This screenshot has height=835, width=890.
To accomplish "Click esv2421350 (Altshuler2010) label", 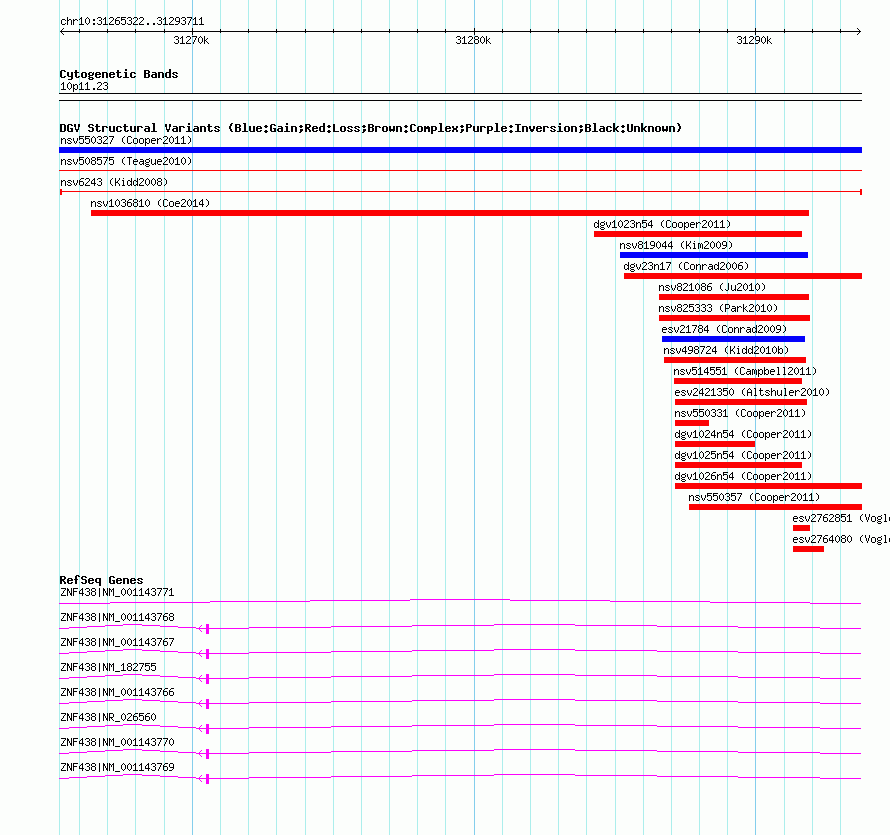I will (x=752, y=392).
